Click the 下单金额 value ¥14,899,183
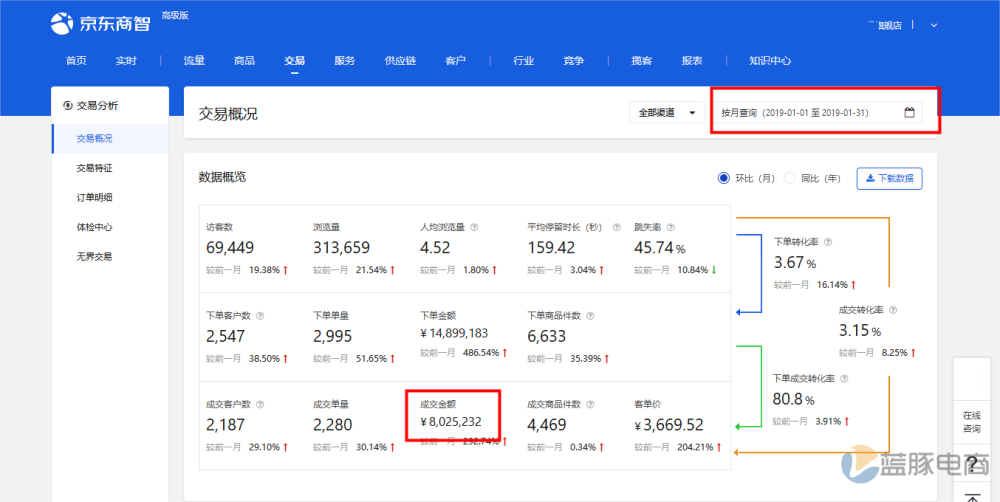This screenshot has height=502, width=1000. (x=454, y=333)
